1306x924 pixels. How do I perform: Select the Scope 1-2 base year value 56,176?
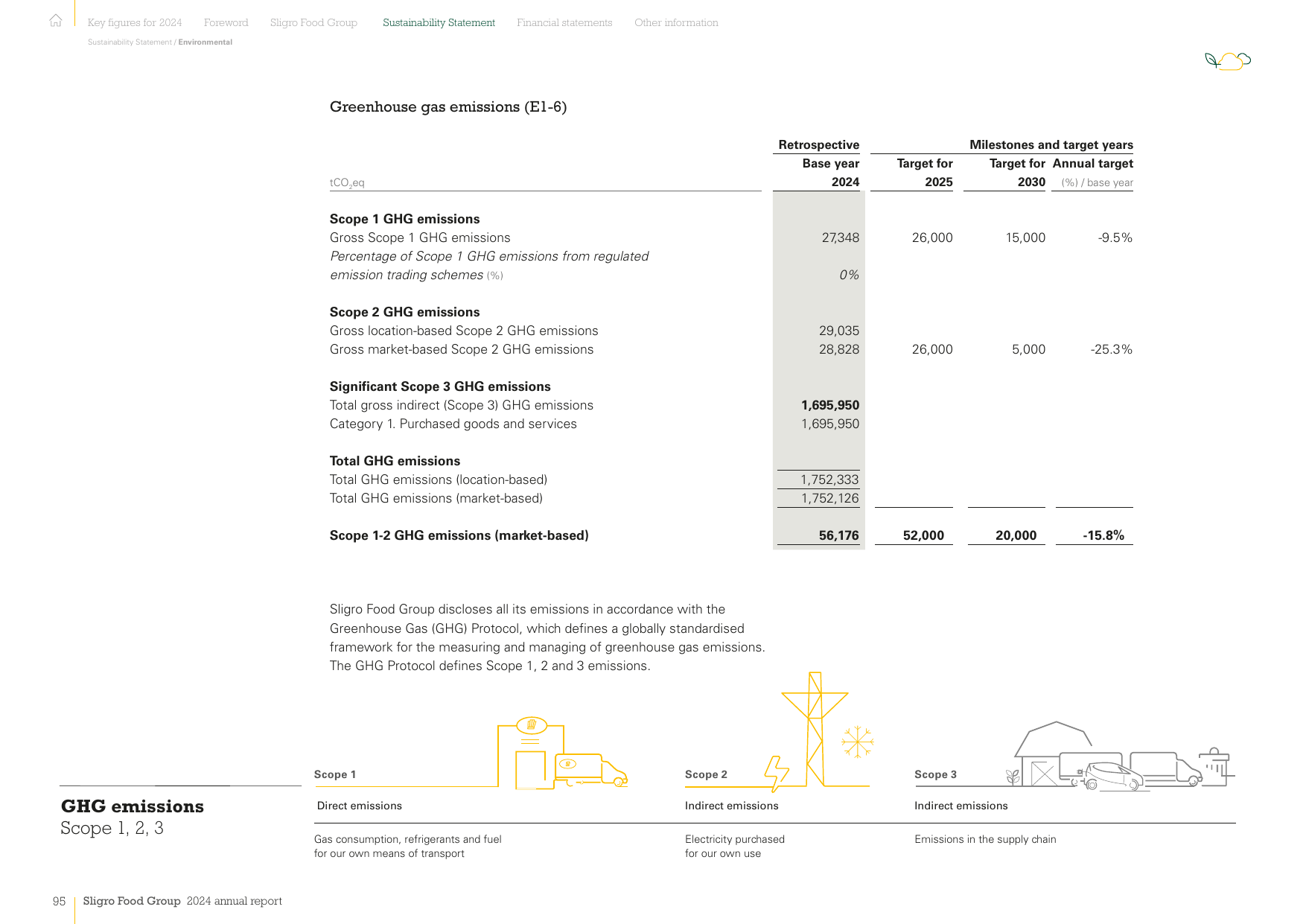click(838, 535)
